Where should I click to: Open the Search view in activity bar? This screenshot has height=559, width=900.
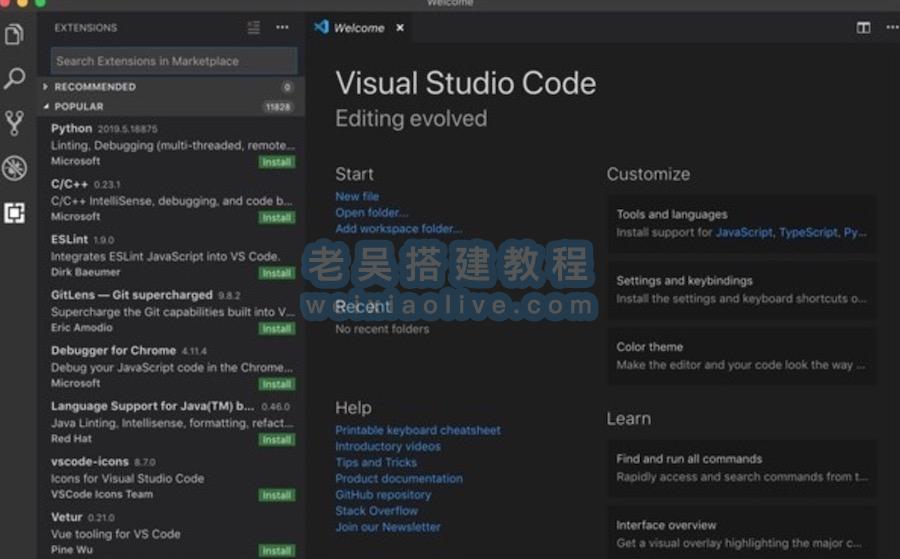[x=14, y=79]
